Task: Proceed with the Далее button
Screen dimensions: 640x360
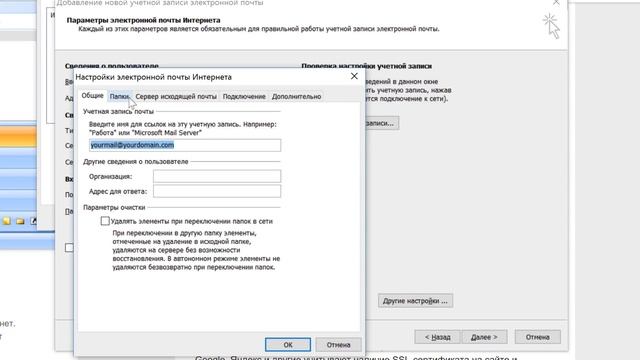Action: tap(484, 337)
